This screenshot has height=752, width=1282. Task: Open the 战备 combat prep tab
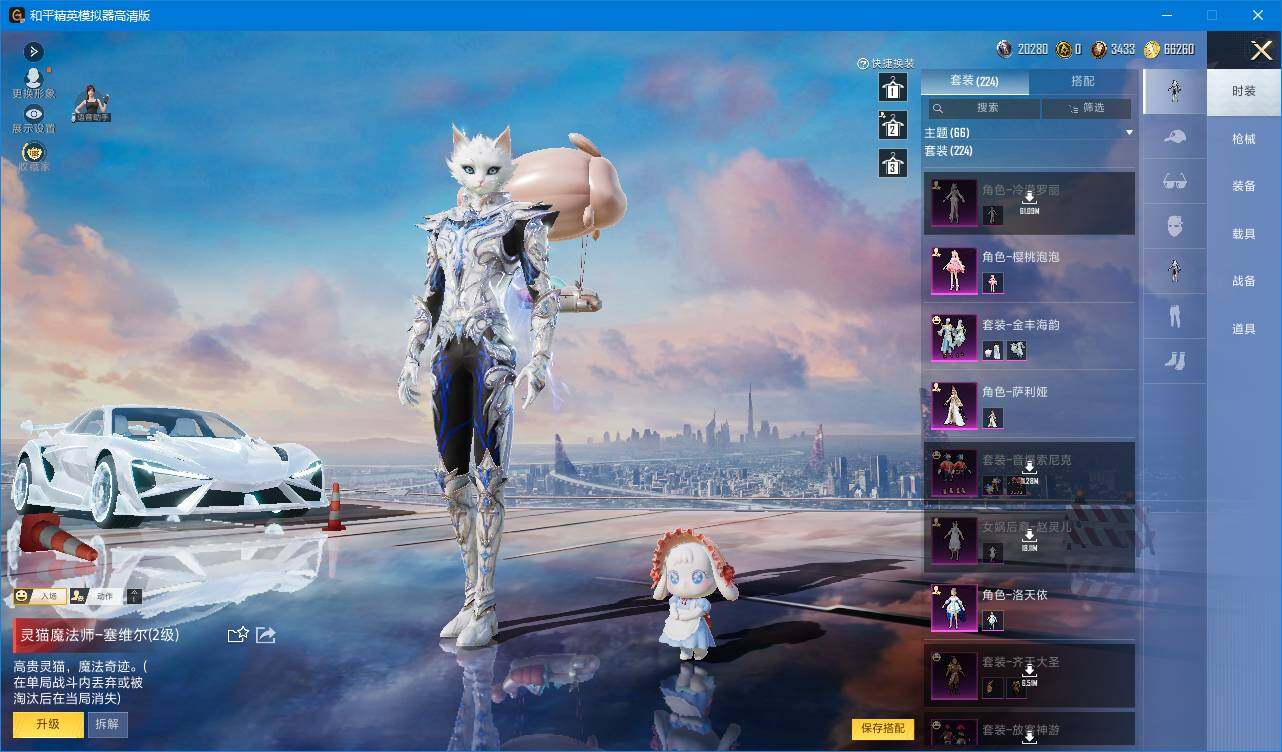pos(1244,281)
